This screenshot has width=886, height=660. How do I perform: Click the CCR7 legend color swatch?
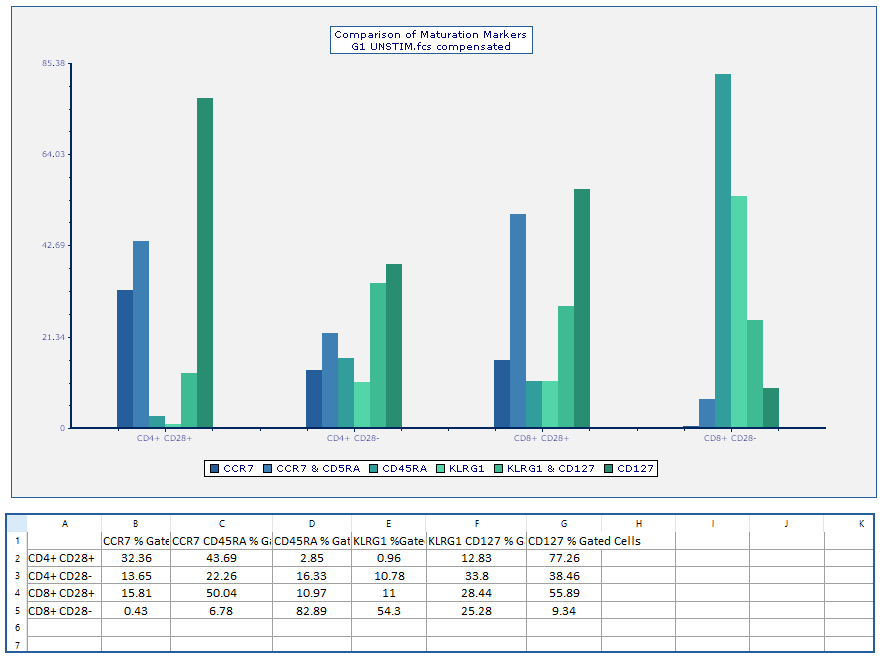point(215,468)
